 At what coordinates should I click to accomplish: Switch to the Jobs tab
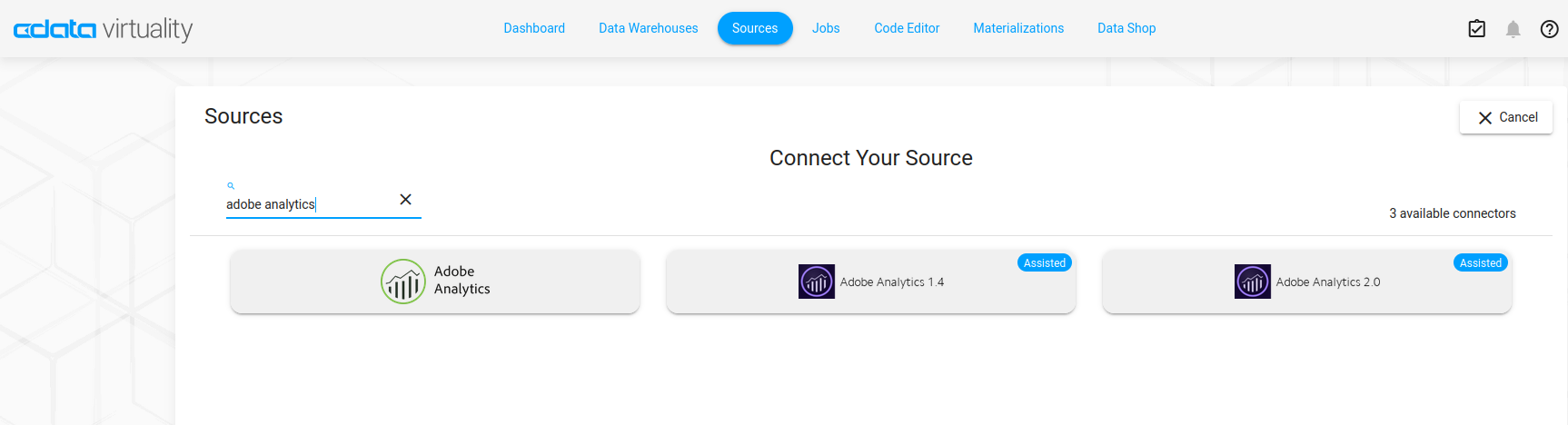[826, 28]
